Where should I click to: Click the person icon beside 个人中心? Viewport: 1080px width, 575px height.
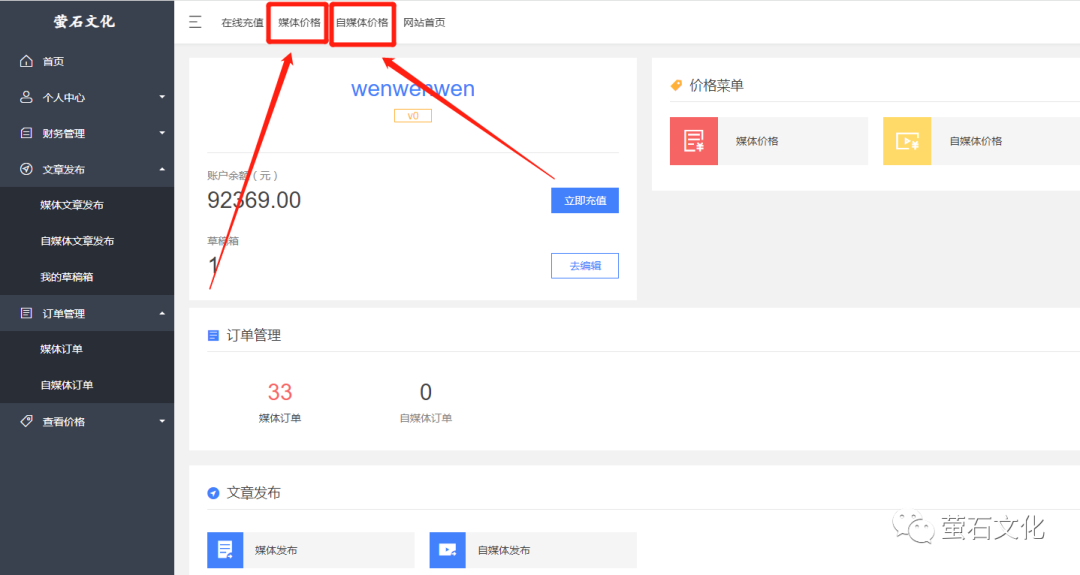point(26,97)
